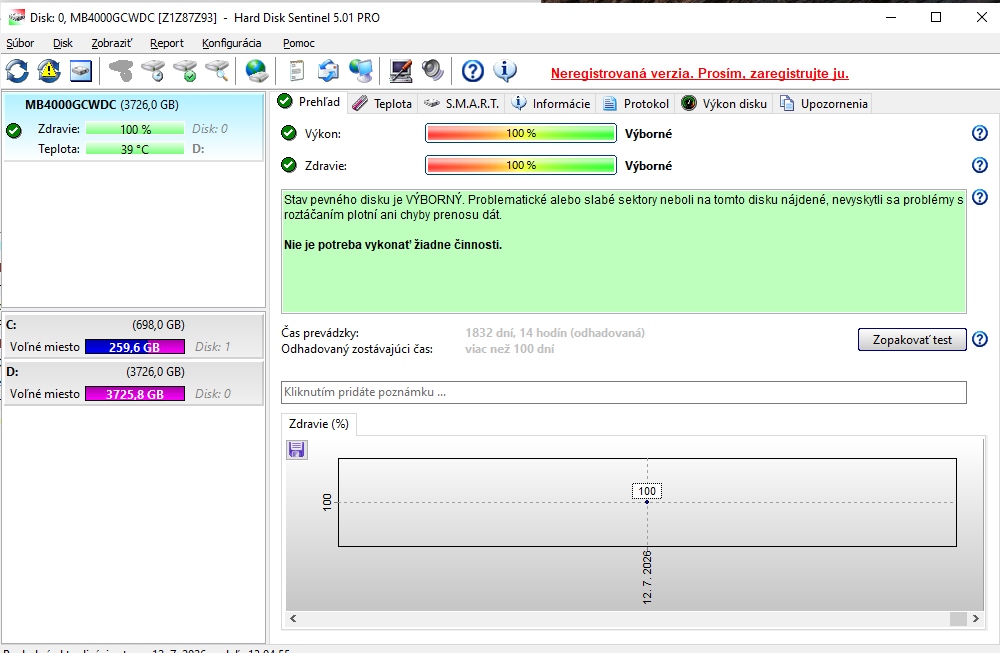Click the question mark help toolbar icon
Image resolution: width=1000 pixels, height=653 pixels.
pos(473,71)
